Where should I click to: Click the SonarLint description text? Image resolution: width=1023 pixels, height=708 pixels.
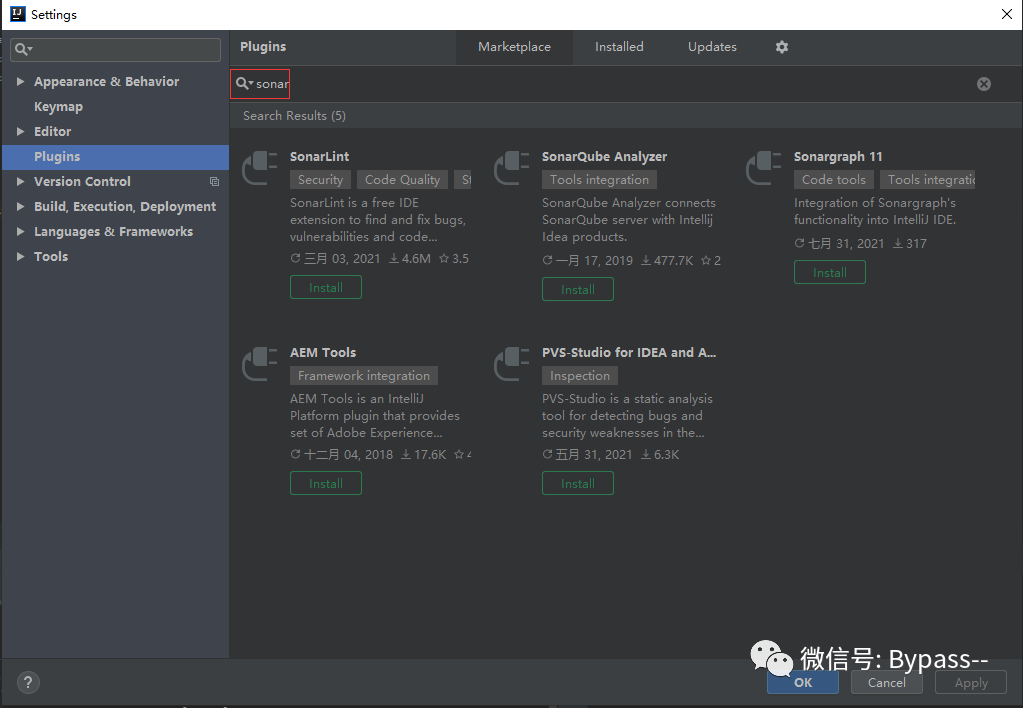coord(378,219)
